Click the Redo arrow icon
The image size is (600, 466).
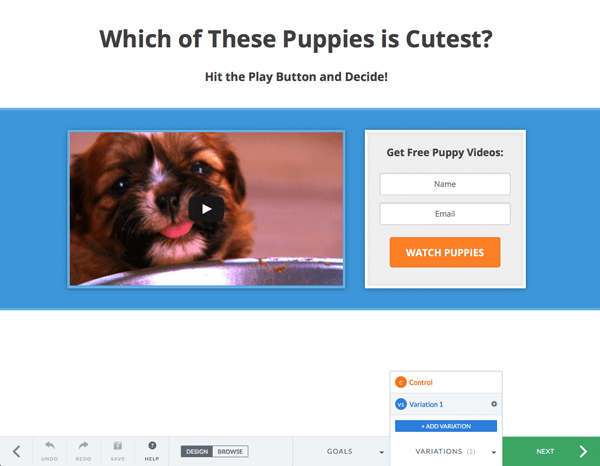click(83, 446)
